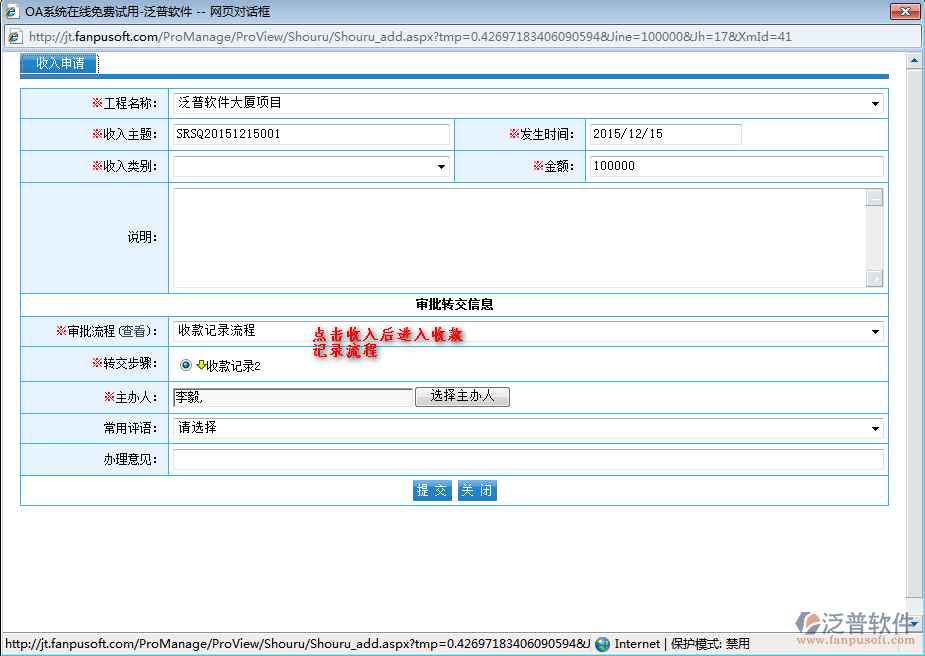Click the 发生时间 date field

pyautogui.click(x=665, y=134)
